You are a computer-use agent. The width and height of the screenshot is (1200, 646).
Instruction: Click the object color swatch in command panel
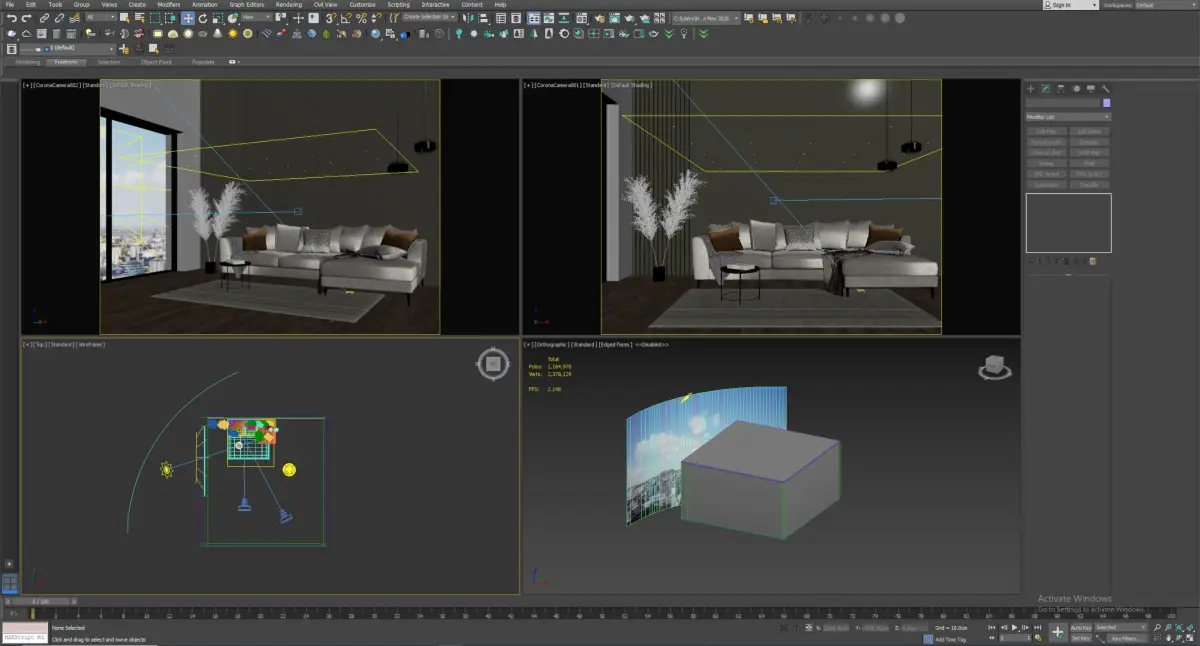point(1107,102)
